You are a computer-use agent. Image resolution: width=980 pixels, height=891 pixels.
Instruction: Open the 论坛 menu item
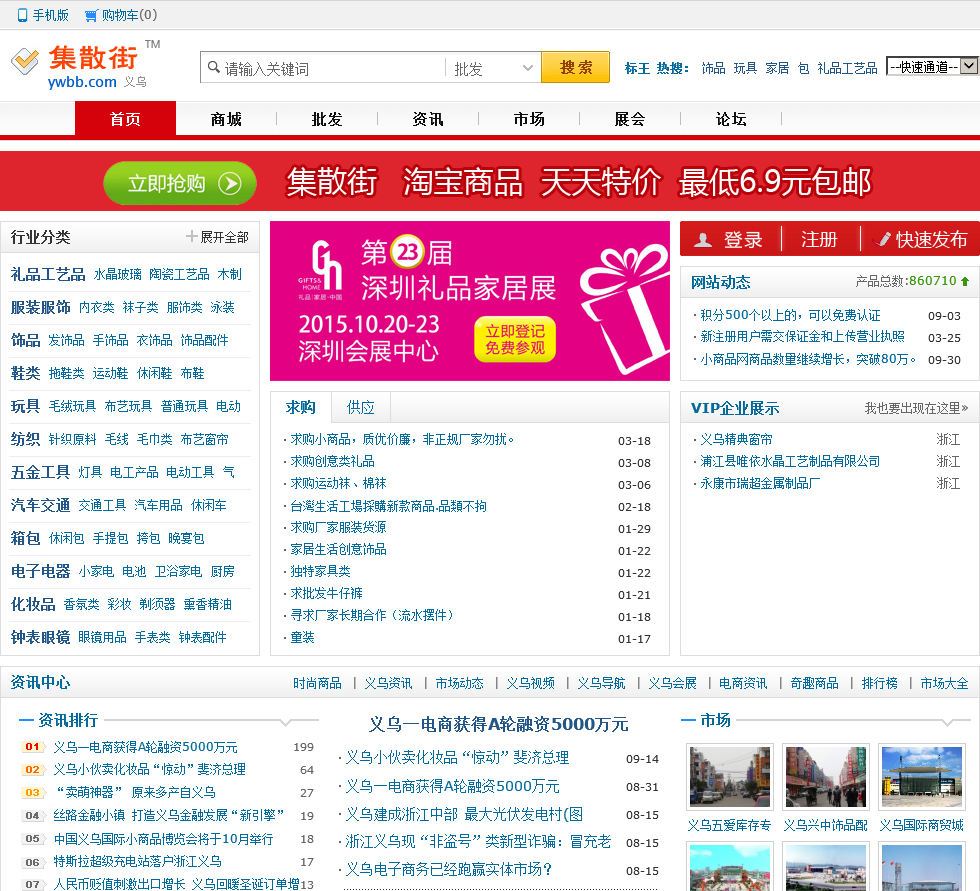point(731,119)
